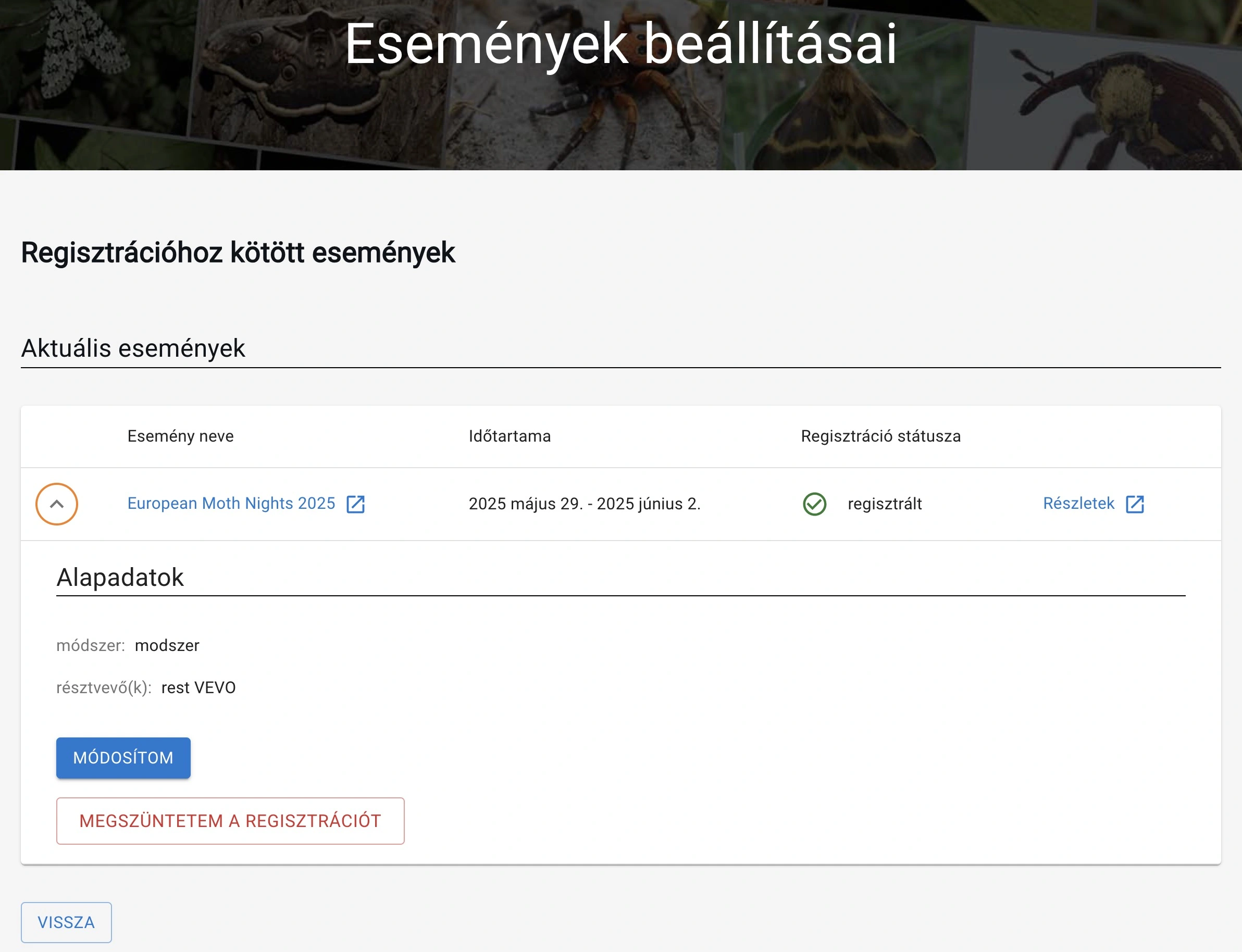
Task: Open the Részletek page
Action: [x=1079, y=504]
